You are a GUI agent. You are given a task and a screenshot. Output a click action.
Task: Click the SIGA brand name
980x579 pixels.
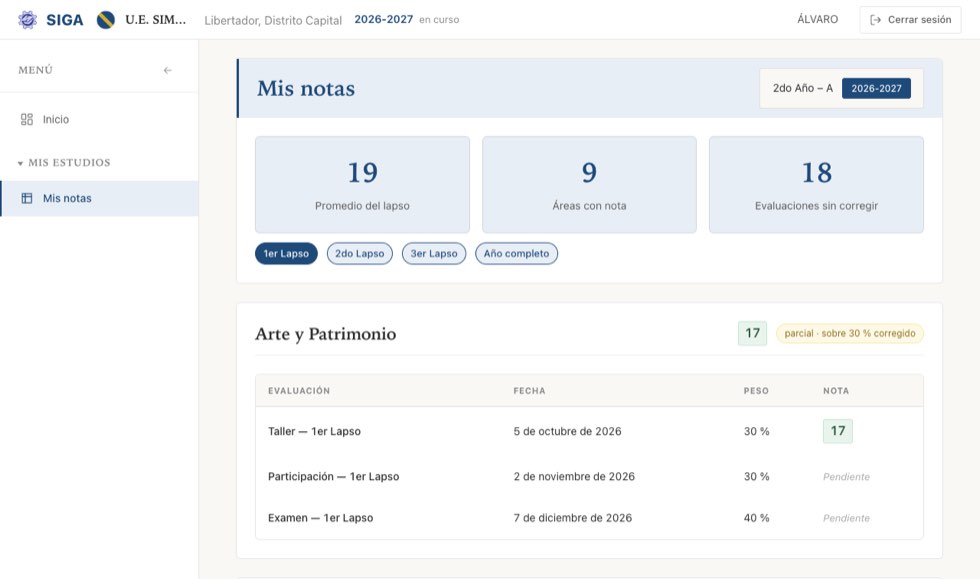(64, 20)
